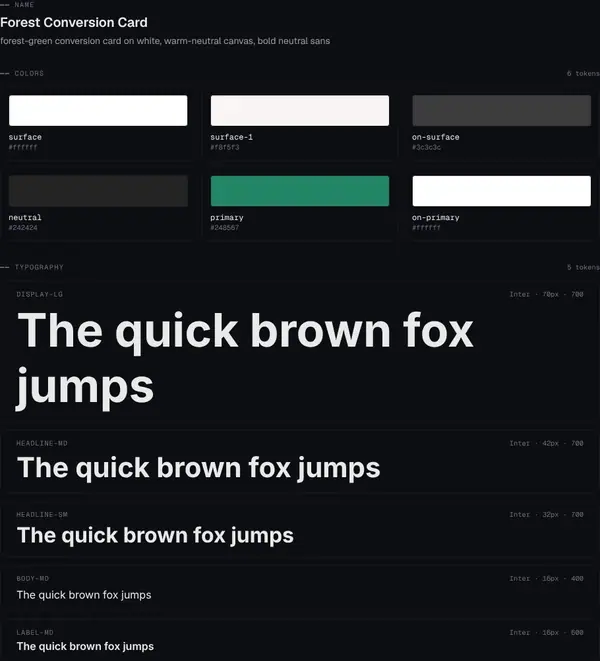Click the forest-green conversion card description text
The height and width of the screenshot is (661, 600).
(x=165, y=41)
